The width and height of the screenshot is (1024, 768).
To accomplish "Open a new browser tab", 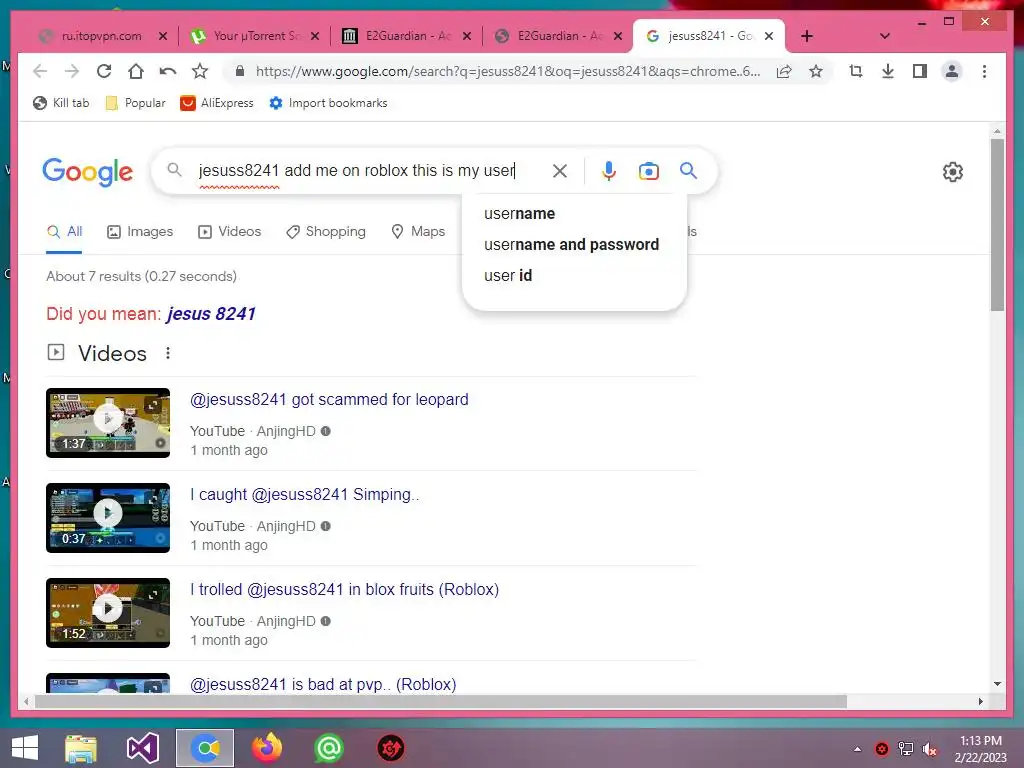I will click(x=807, y=36).
